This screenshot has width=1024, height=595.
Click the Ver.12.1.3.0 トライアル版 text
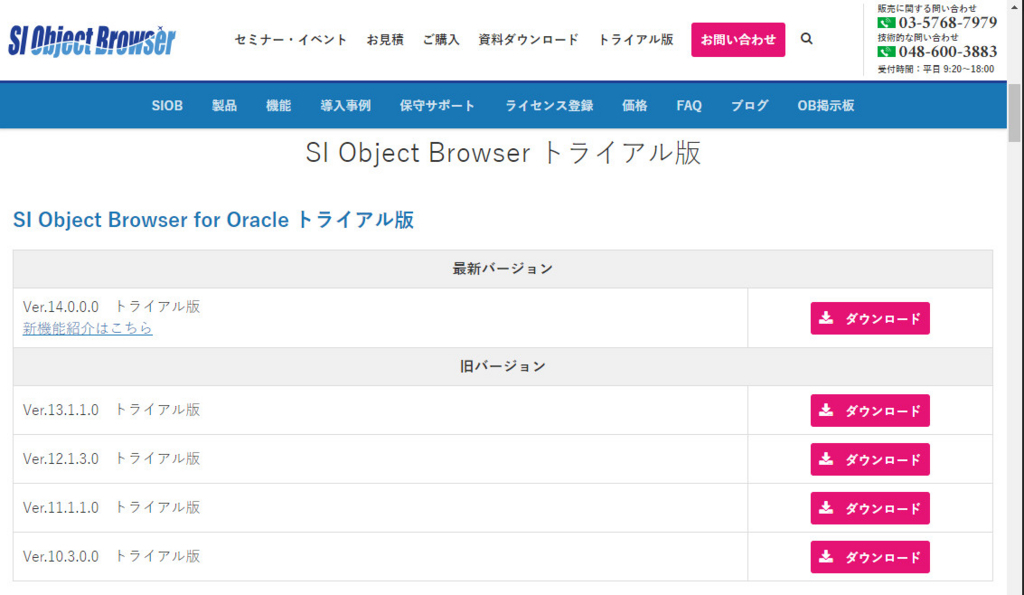coord(112,459)
